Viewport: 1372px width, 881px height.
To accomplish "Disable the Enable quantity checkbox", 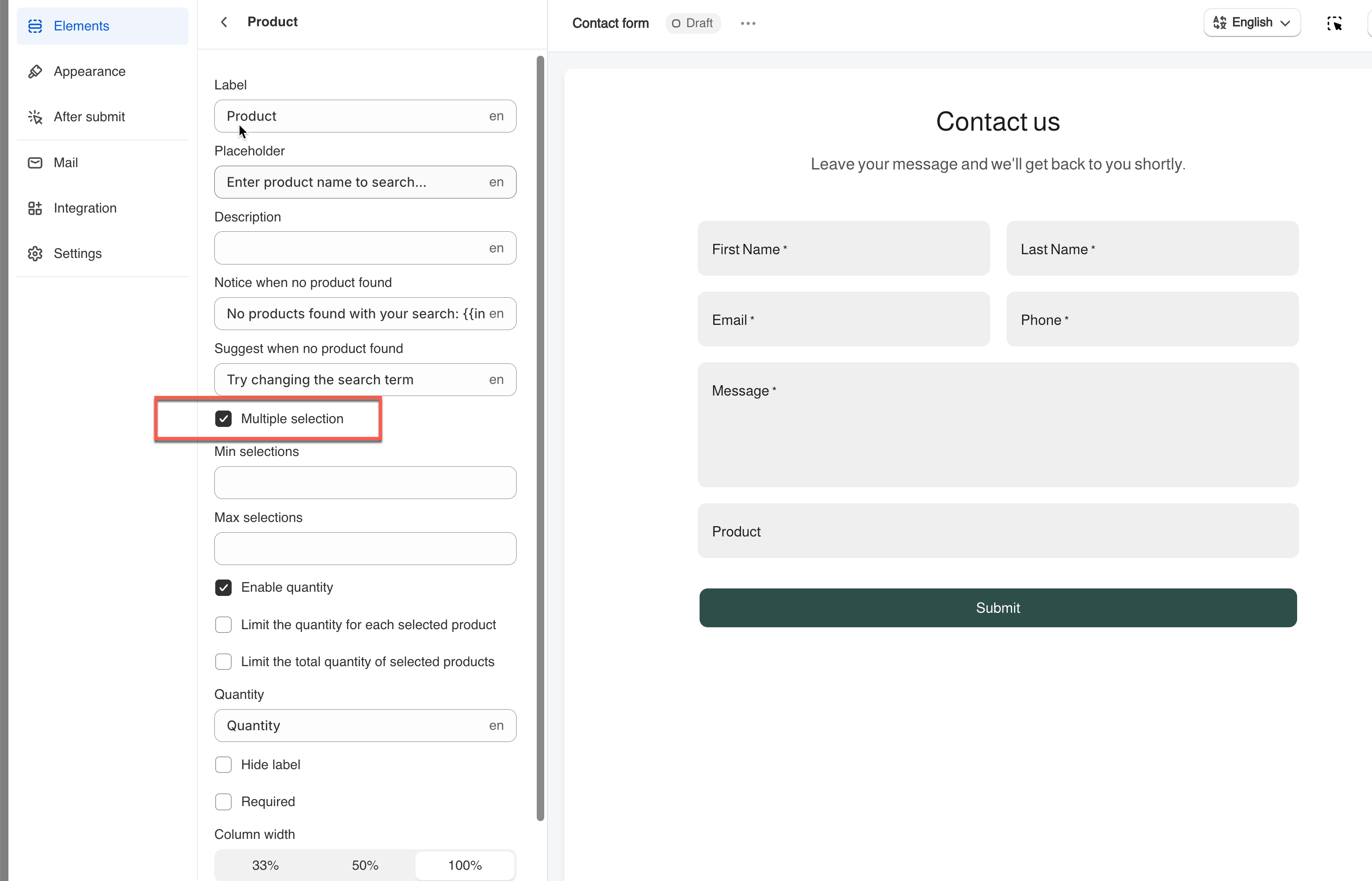I will 223,587.
